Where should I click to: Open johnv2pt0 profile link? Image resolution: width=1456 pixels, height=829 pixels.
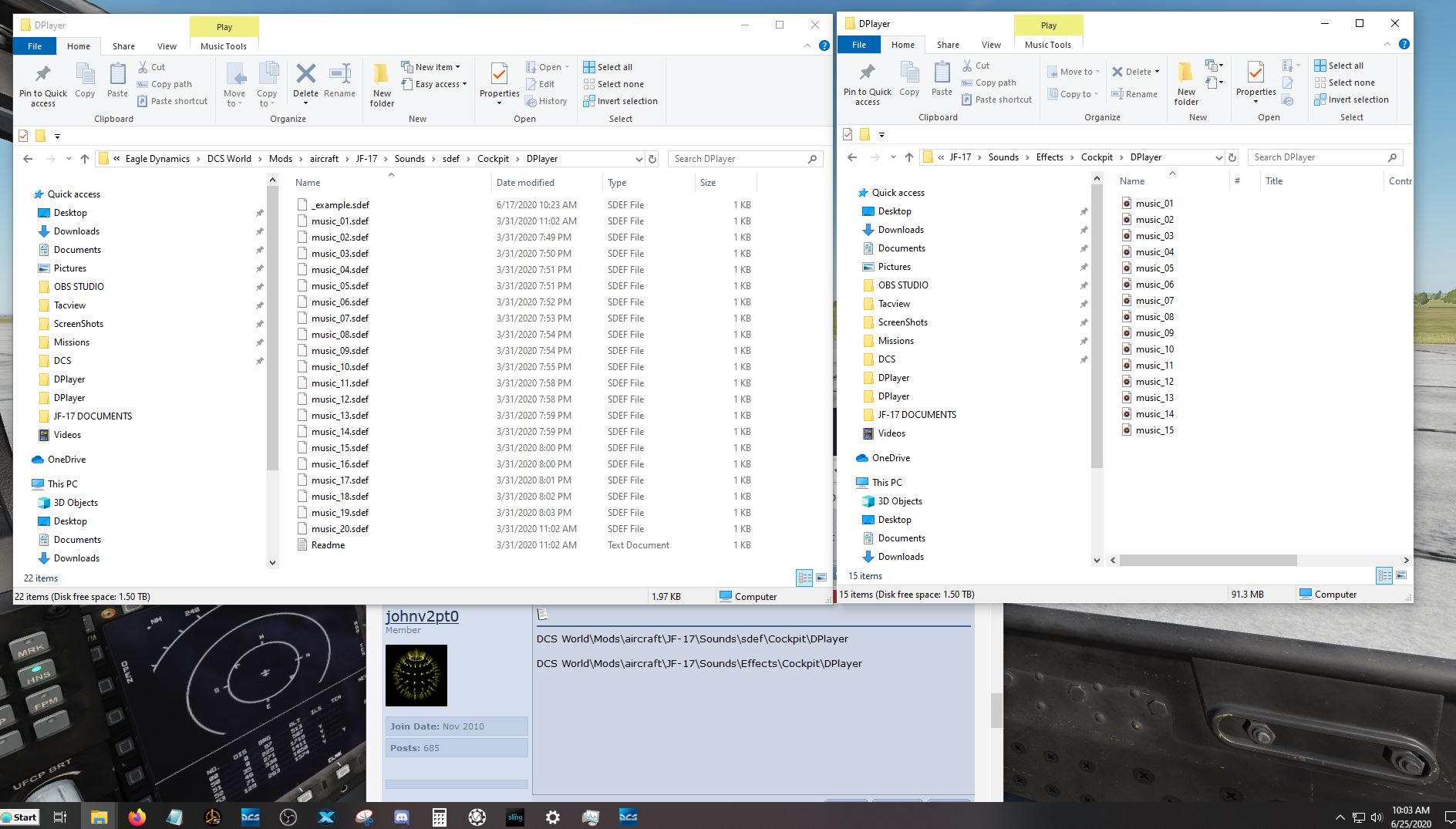point(422,616)
